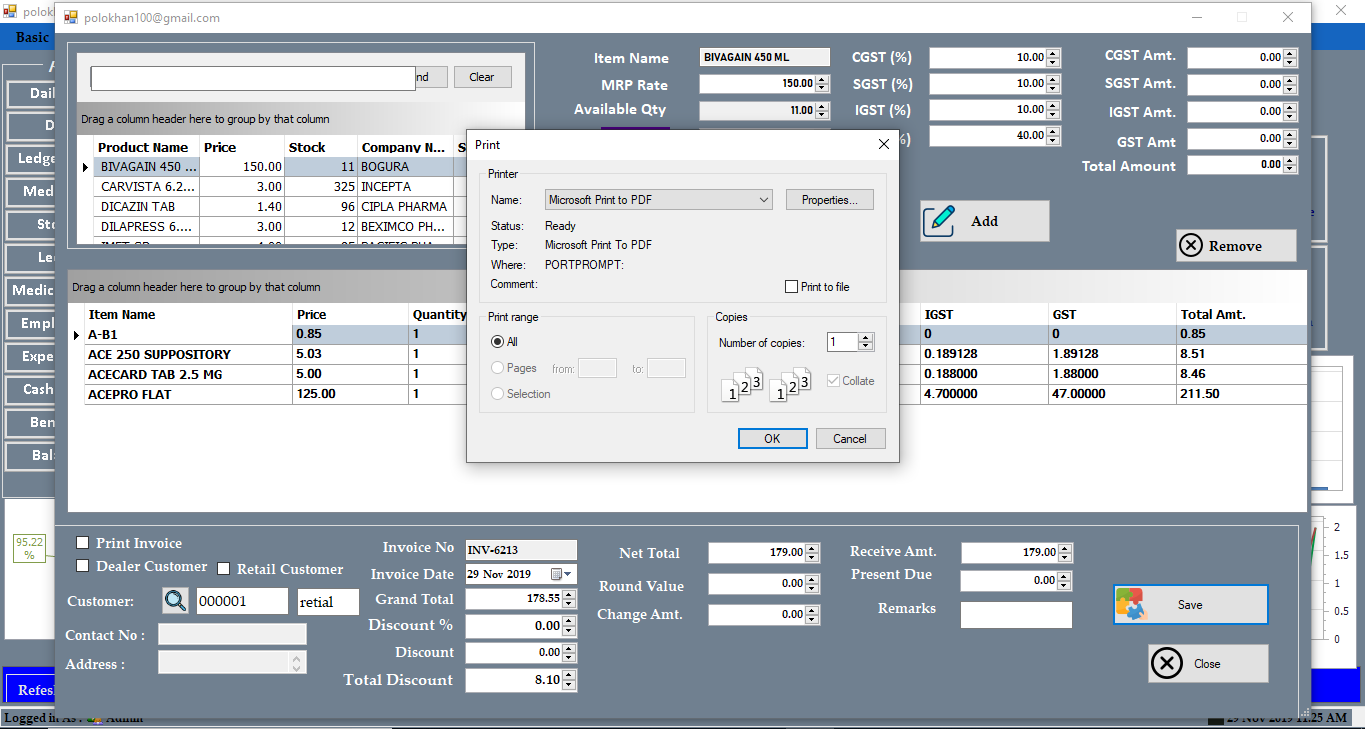Click the IGST column header in the grid

pyautogui.click(x=985, y=314)
